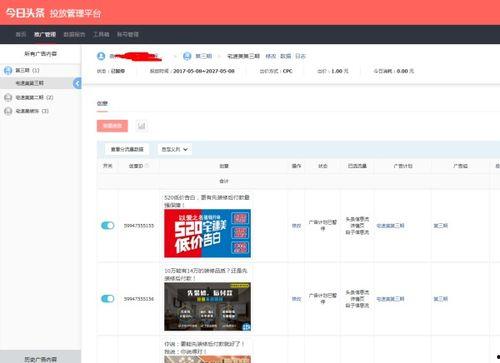This screenshot has width=500, height=363.
Task: Click the date range 2017-05-08~2027-05-08
Action: pyautogui.click(x=204, y=71)
